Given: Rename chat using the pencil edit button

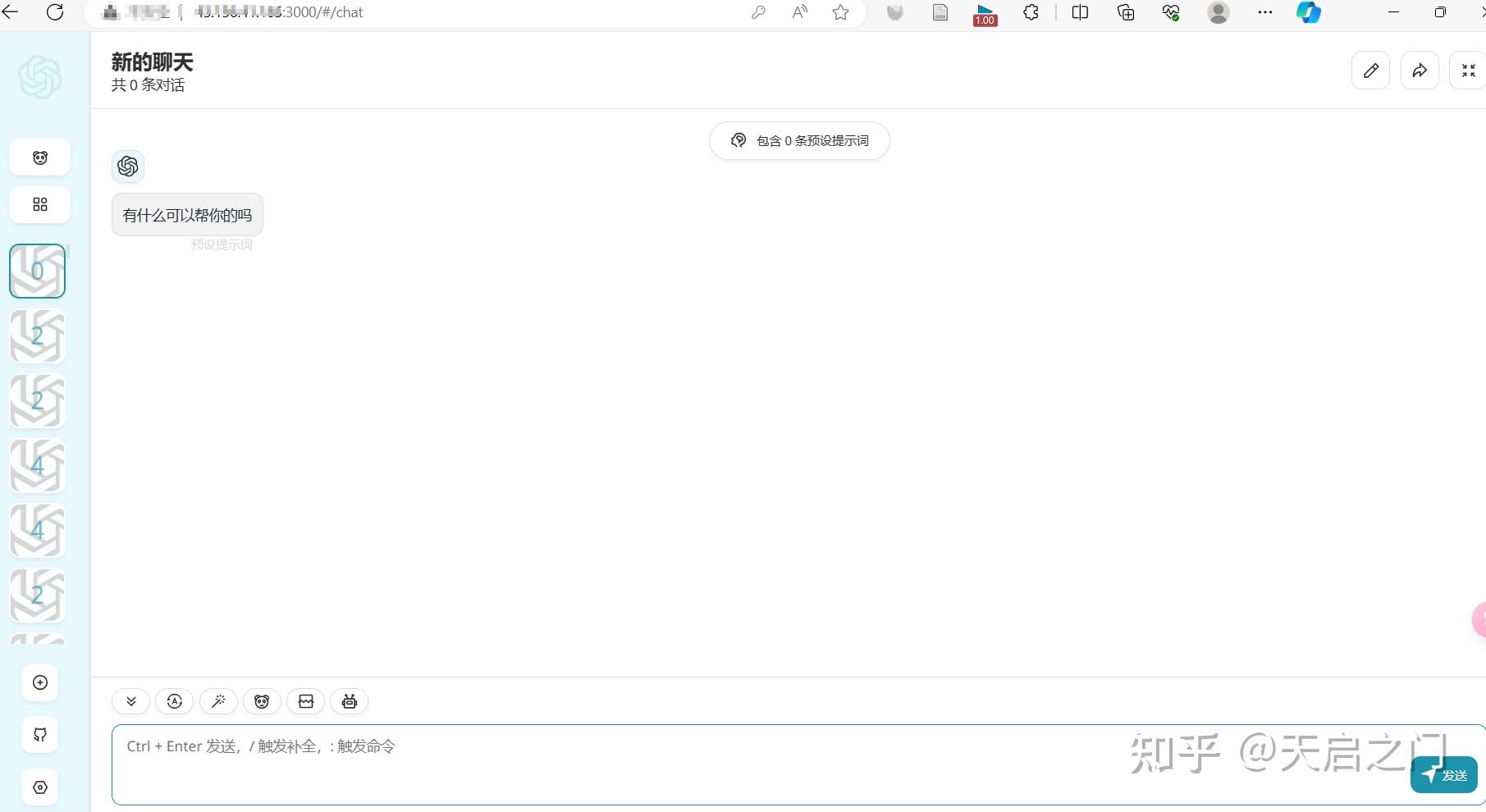Looking at the screenshot, I should tap(1370, 71).
